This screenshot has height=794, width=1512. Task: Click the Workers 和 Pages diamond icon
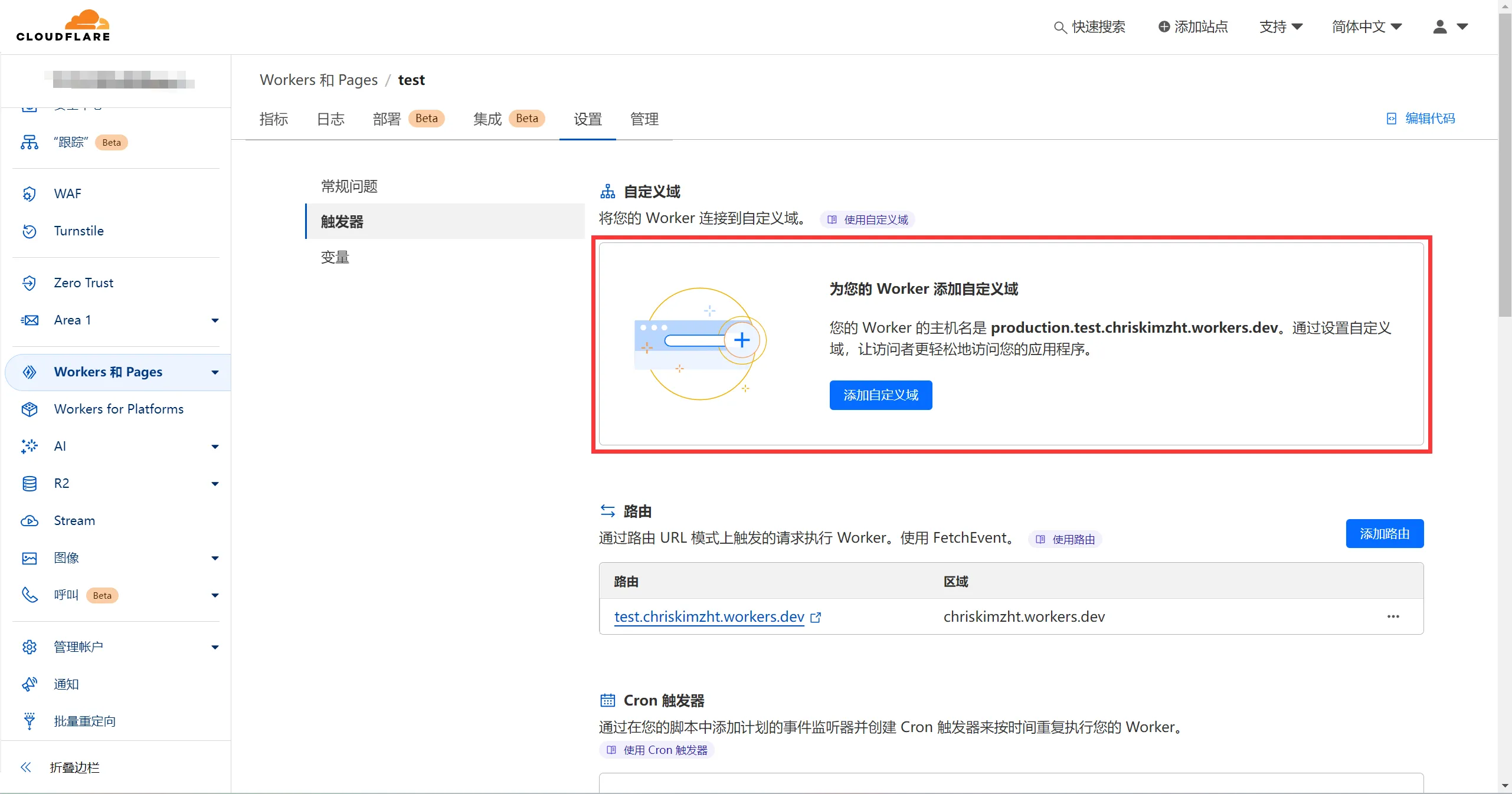29,372
